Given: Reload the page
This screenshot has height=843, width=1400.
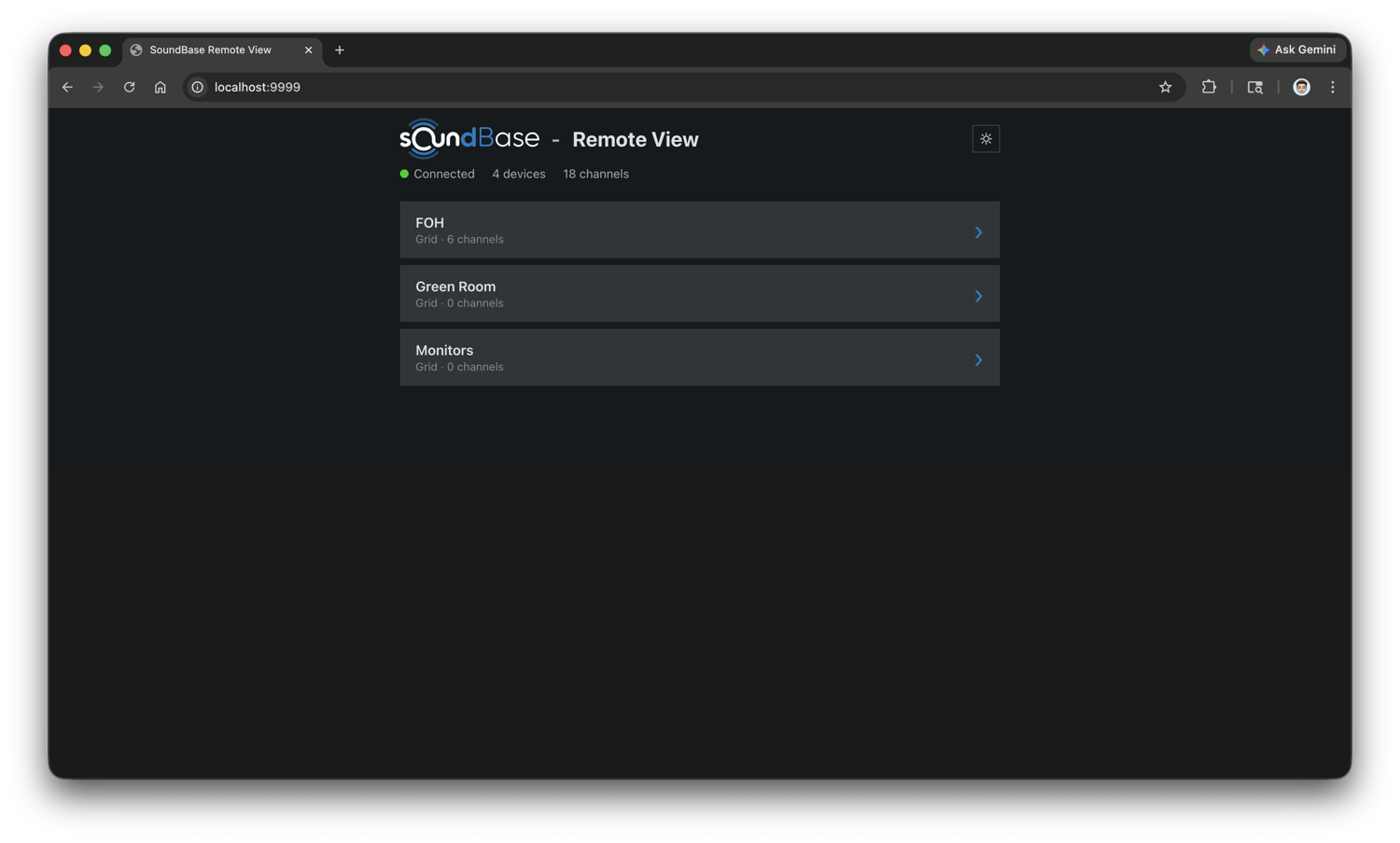Looking at the screenshot, I should point(129,87).
